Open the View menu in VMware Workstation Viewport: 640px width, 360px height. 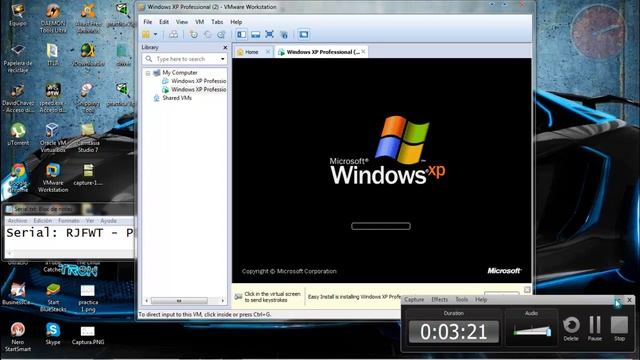point(182,22)
